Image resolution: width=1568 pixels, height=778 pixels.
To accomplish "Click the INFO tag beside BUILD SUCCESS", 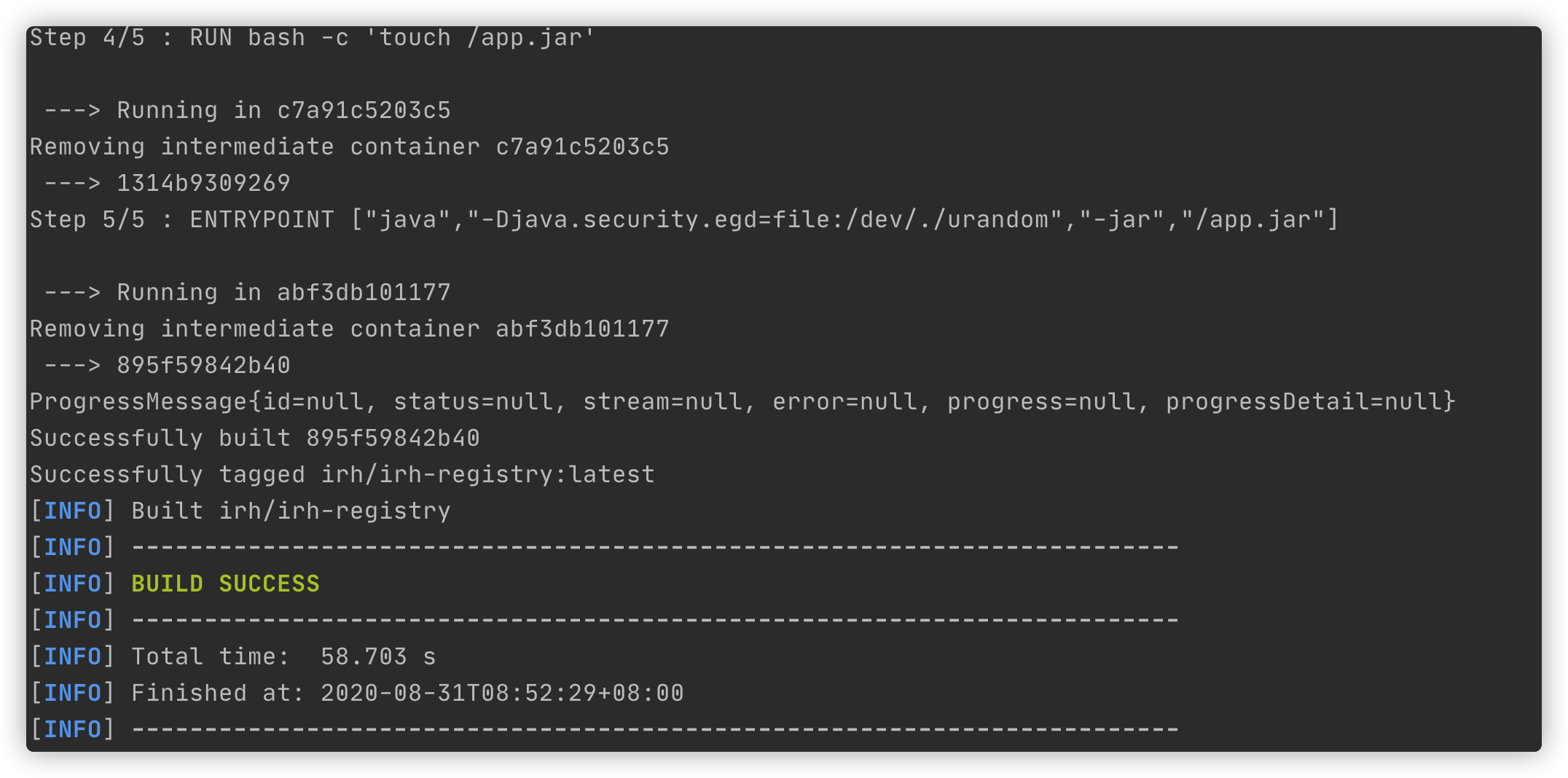I will 72,584.
